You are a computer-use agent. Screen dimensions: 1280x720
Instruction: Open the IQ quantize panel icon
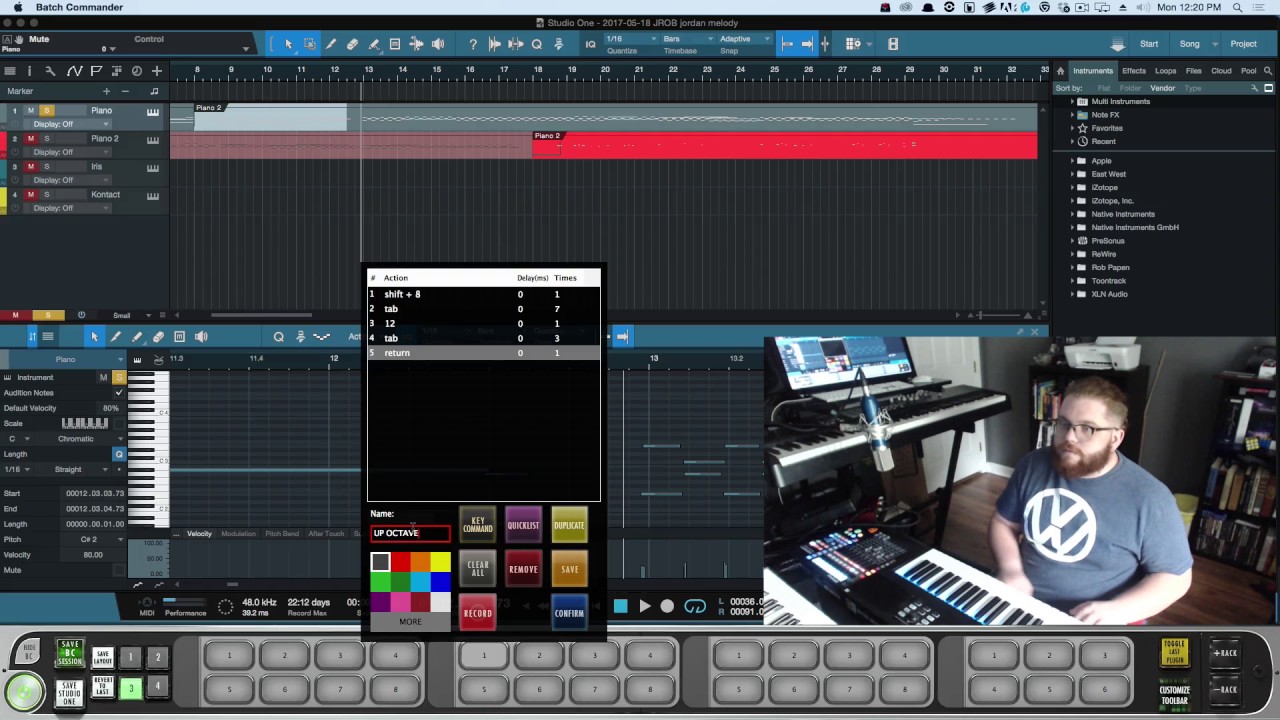coord(590,44)
